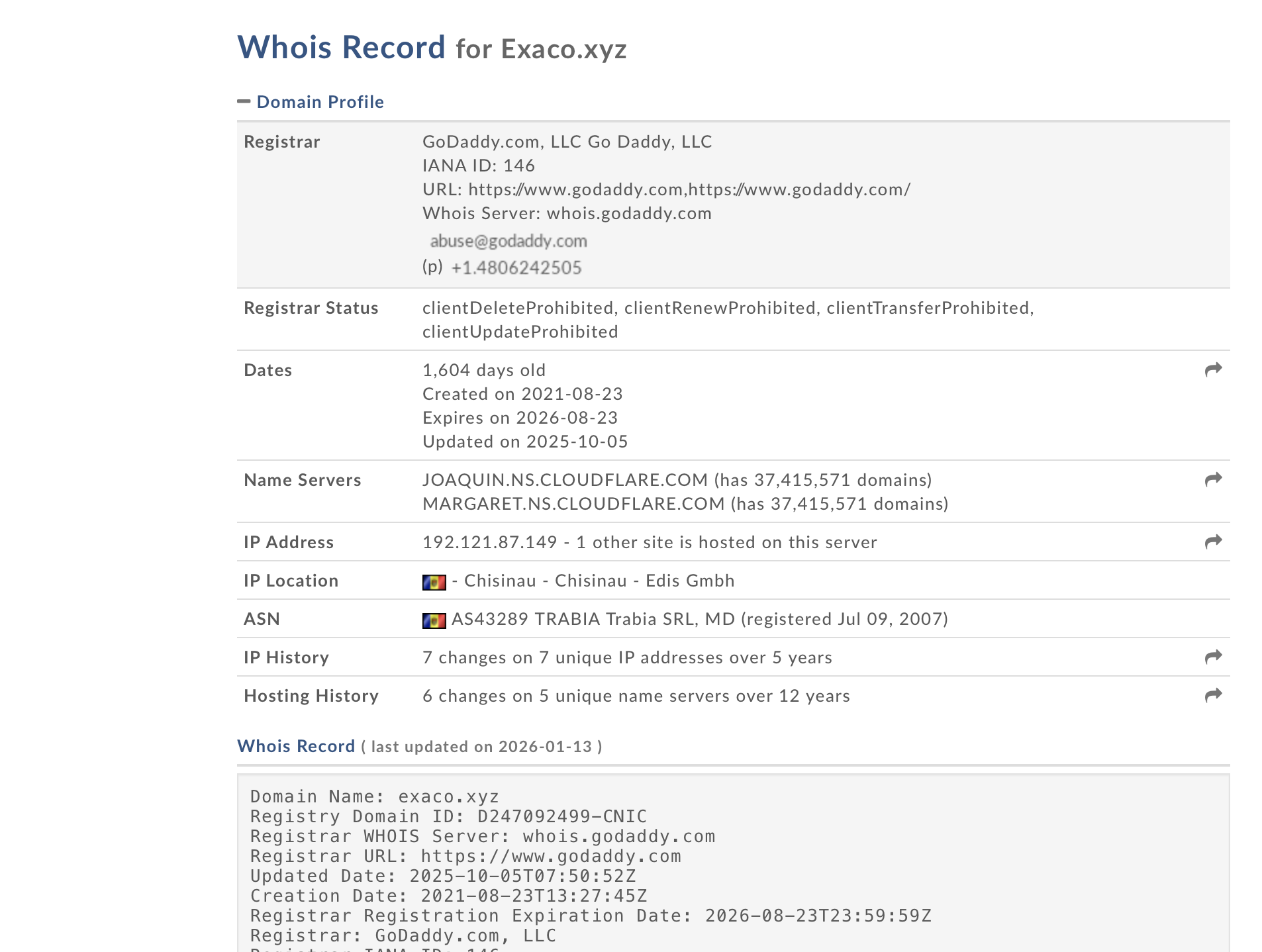
Task: Click JOAQUIN.NS.CLOUDFLARE.COM name server entry
Action: [565, 480]
